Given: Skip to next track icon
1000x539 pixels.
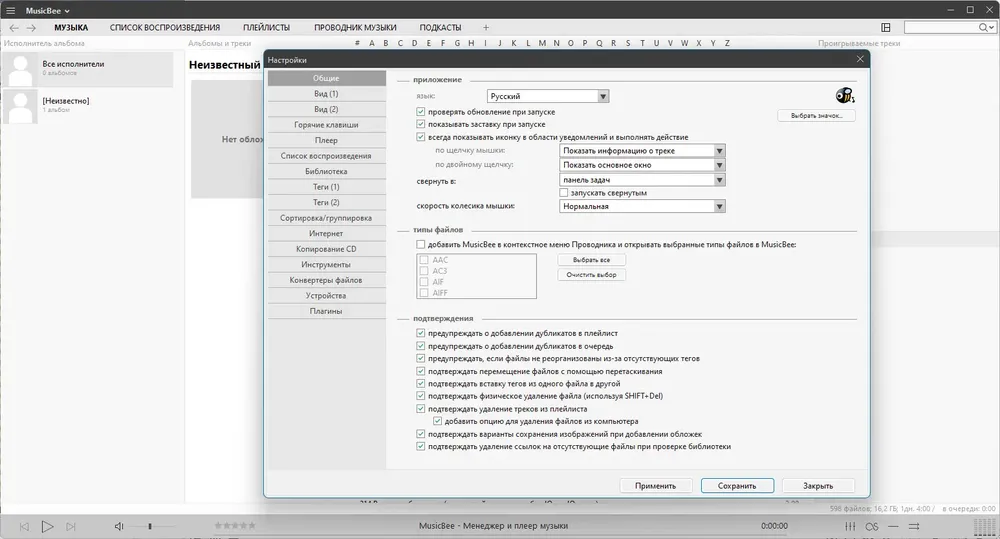Looking at the screenshot, I should pyautogui.click(x=71, y=526).
